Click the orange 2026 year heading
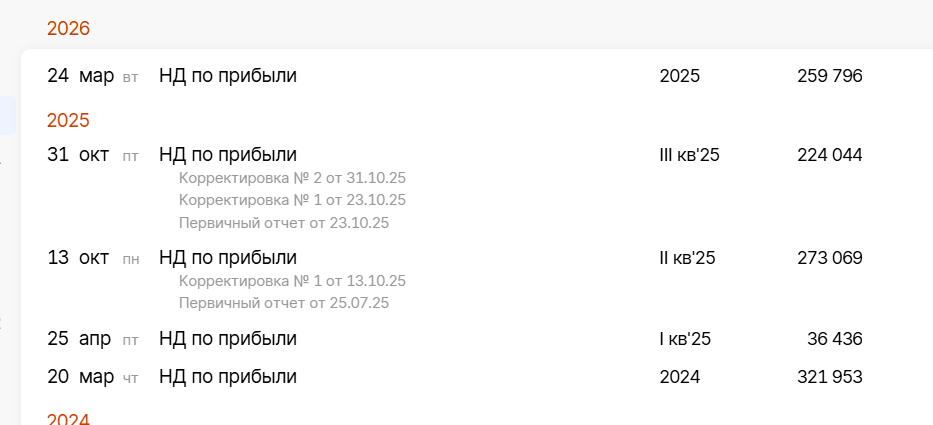This screenshot has height=425, width=933. [68, 28]
